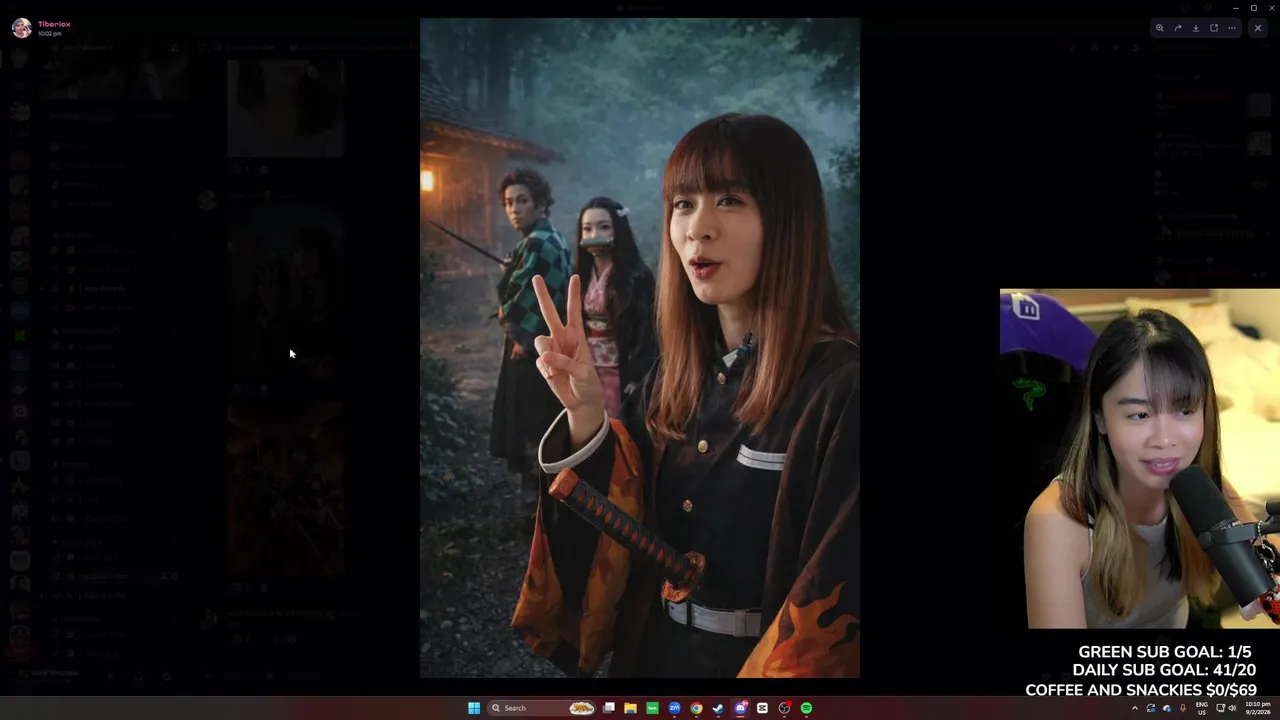Open OneDrive cloud tray icon

click(x=1167, y=708)
